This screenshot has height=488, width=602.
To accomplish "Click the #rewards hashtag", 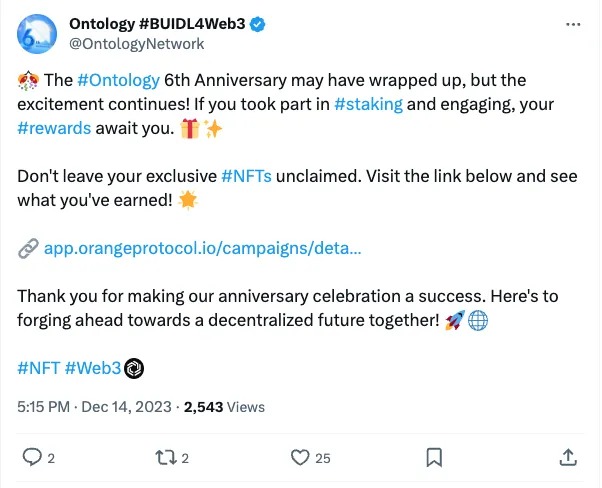I will pyautogui.click(x=55, y=128).
